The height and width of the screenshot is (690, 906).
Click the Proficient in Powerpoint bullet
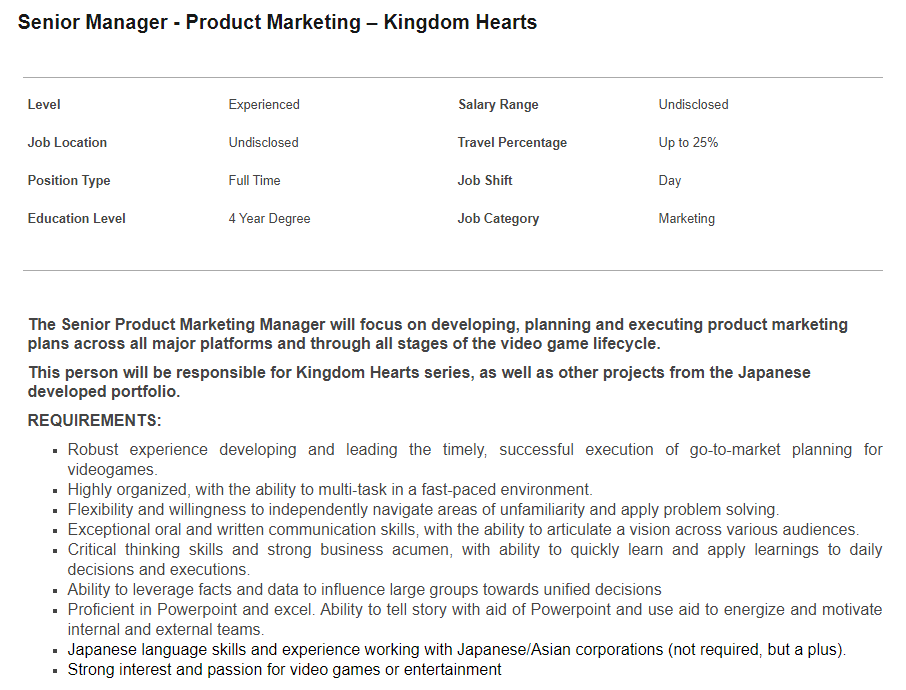pyautogui.click(x=475, y=619)
